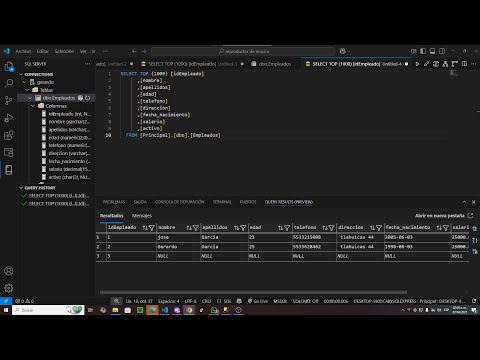Open the Source Control view
Image resolution: width=480 pixels, height=360 pixels.
coord(9,100)
